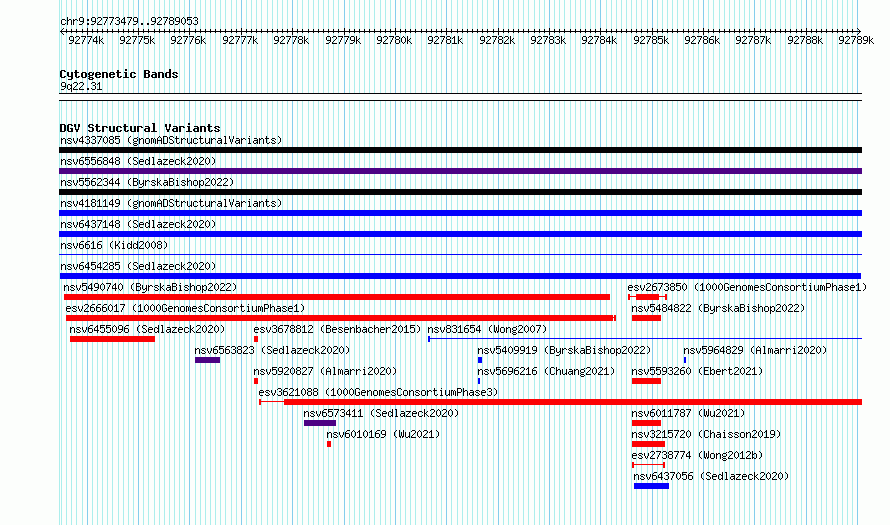Click the red bar under nsv3215720
Viewport: 890px width, 525px height.
click(648, 444)
